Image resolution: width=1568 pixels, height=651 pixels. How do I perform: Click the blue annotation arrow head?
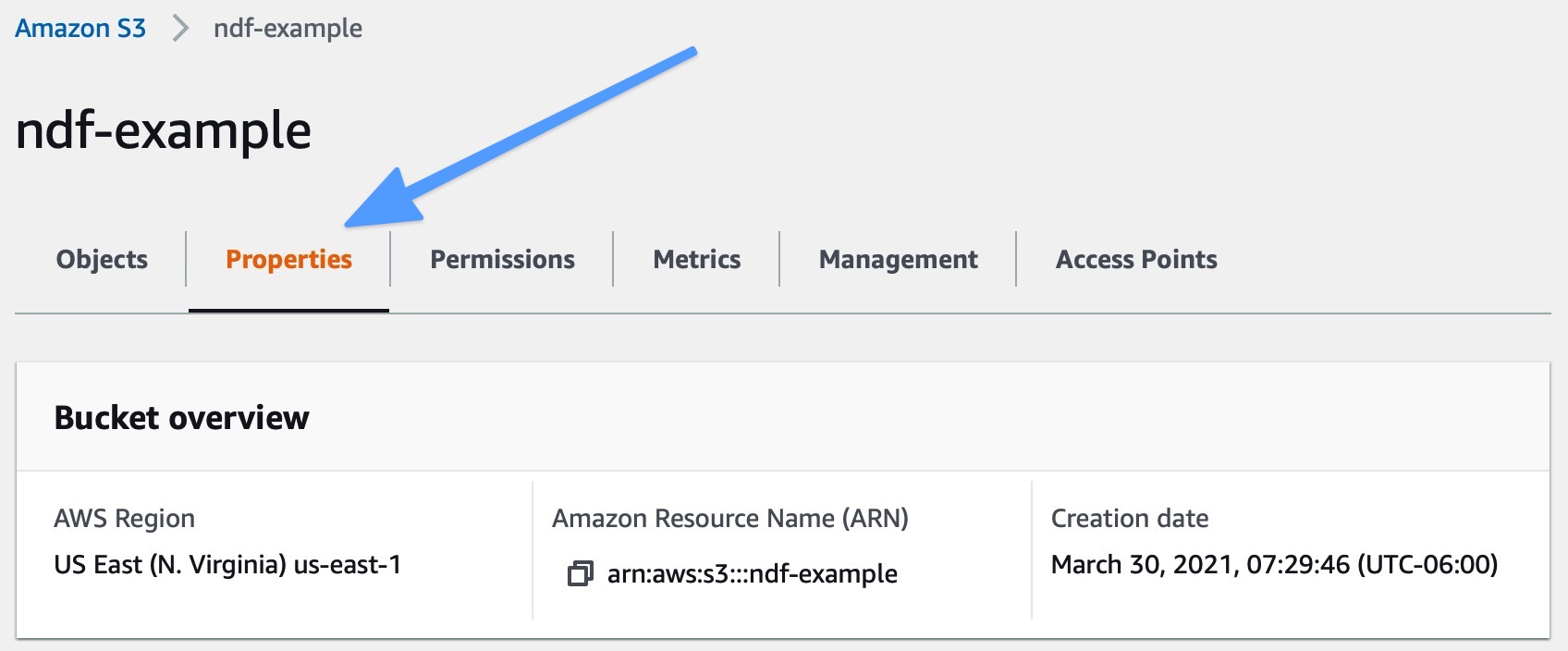pos(384,203)
